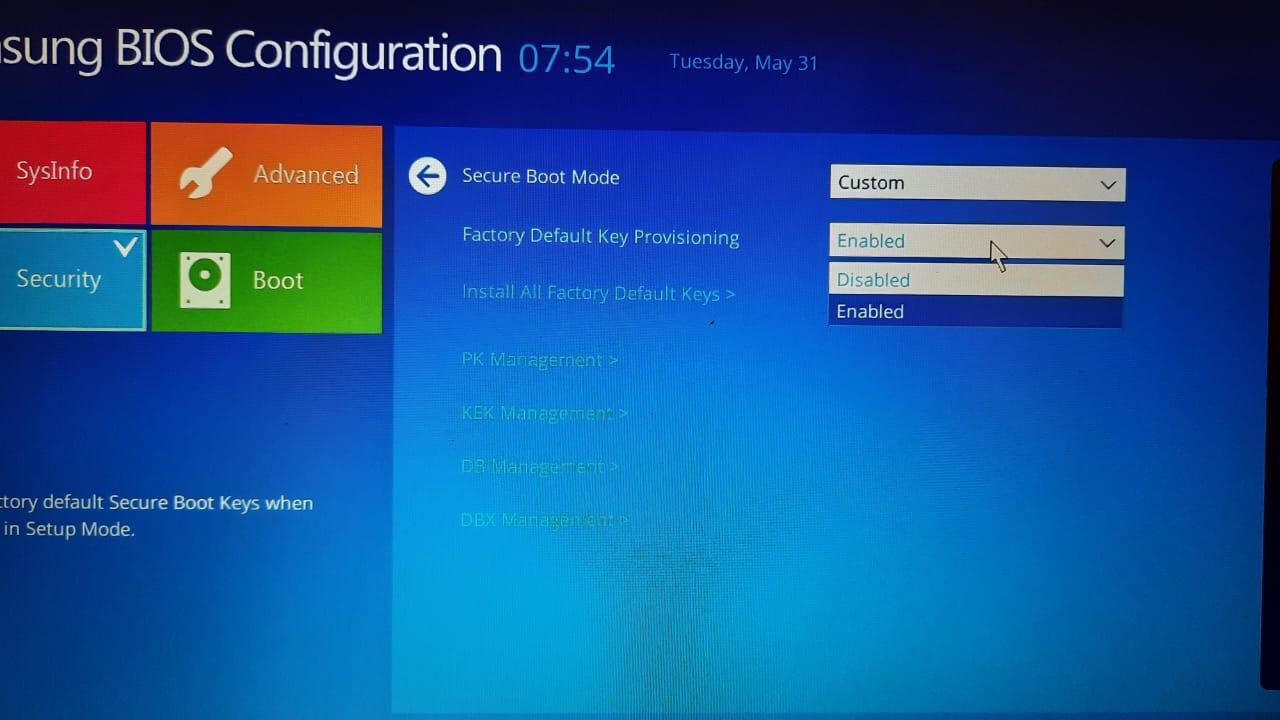Open PK Management submenu

[x=539, y=359]
